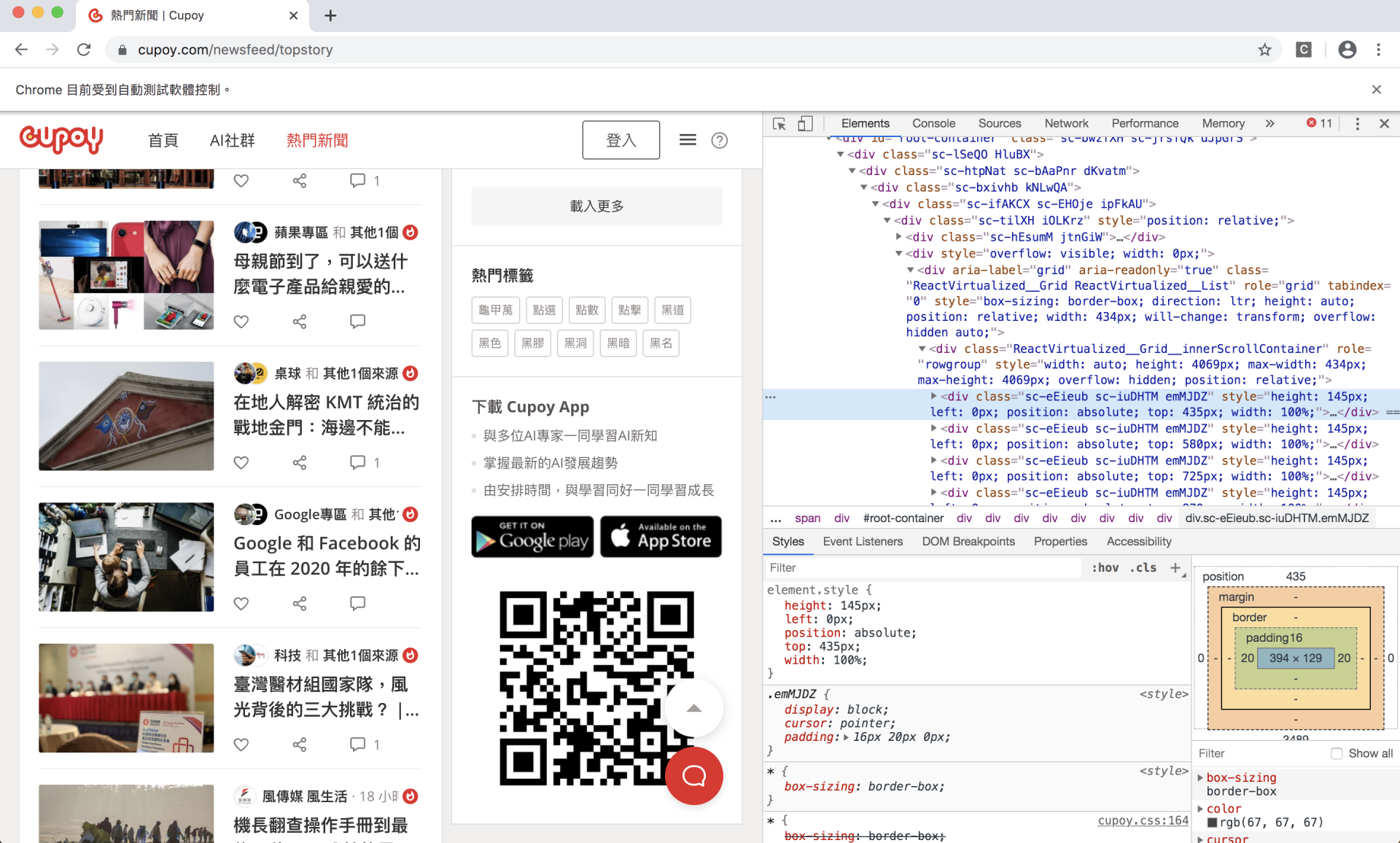Open Chrome three-dot menu
This screenshot has width=1400, height=843.
1378,50
